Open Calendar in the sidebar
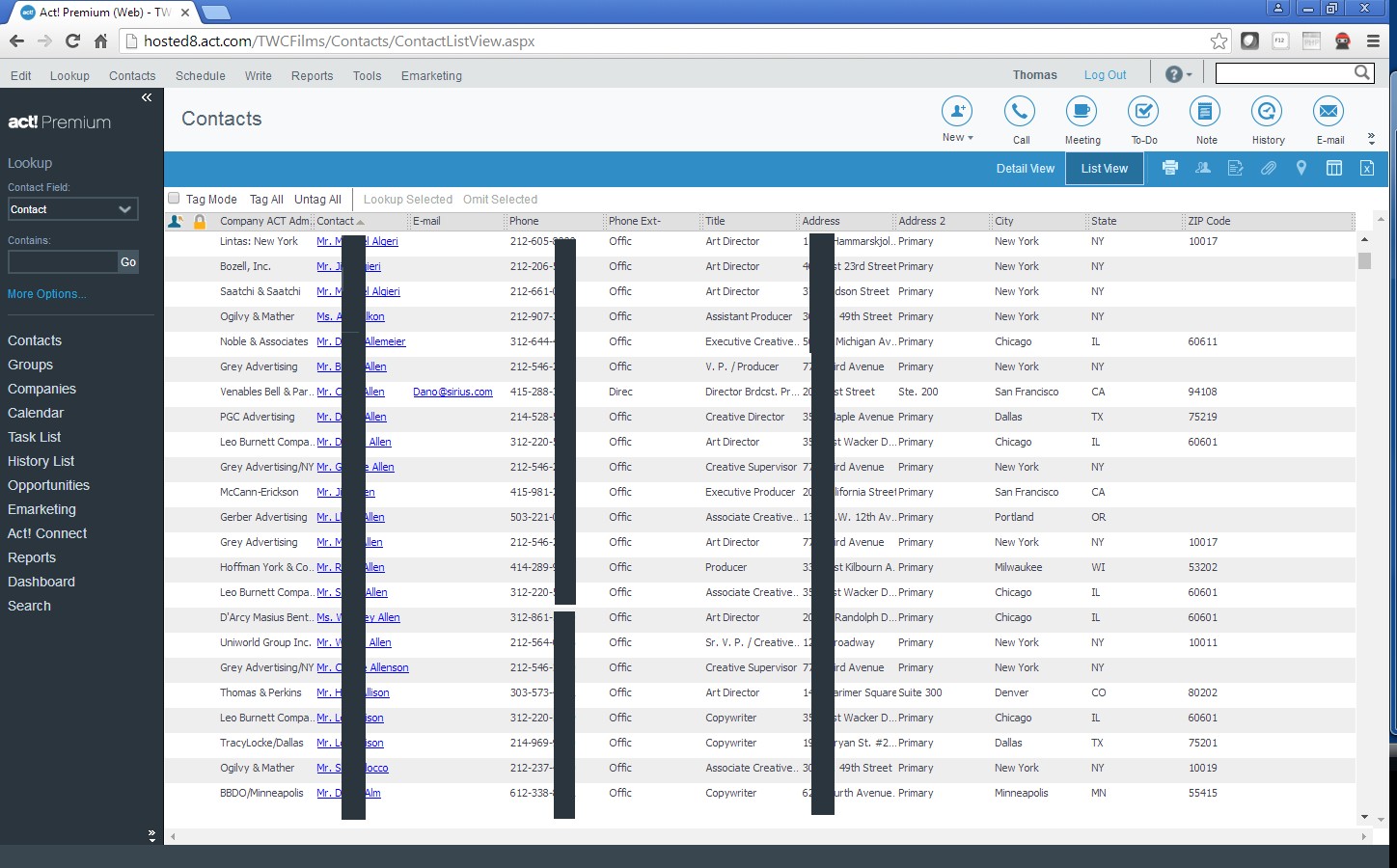This screenshot has height=868, width=1397. point(36,413)
